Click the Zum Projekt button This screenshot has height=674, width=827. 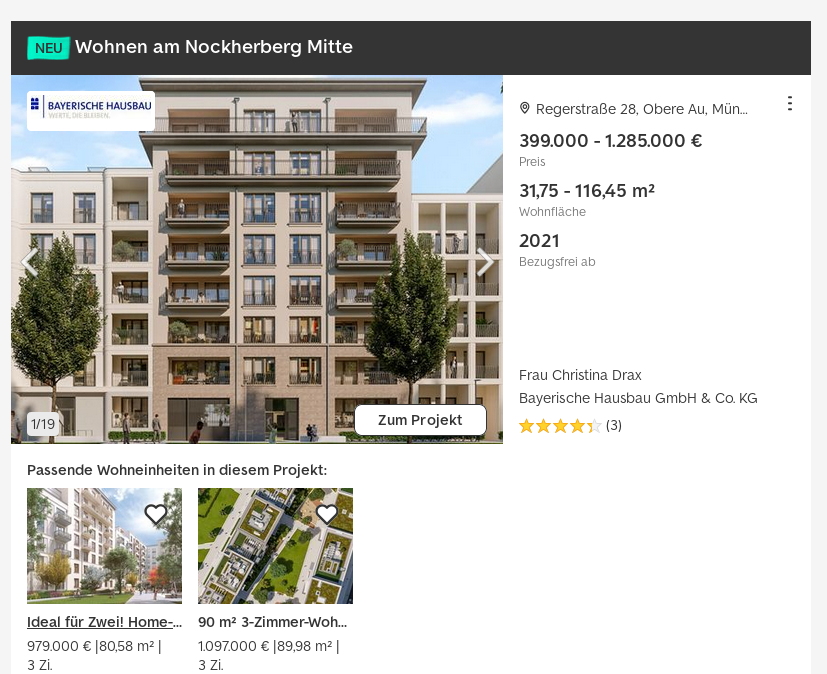pos(420,420)
